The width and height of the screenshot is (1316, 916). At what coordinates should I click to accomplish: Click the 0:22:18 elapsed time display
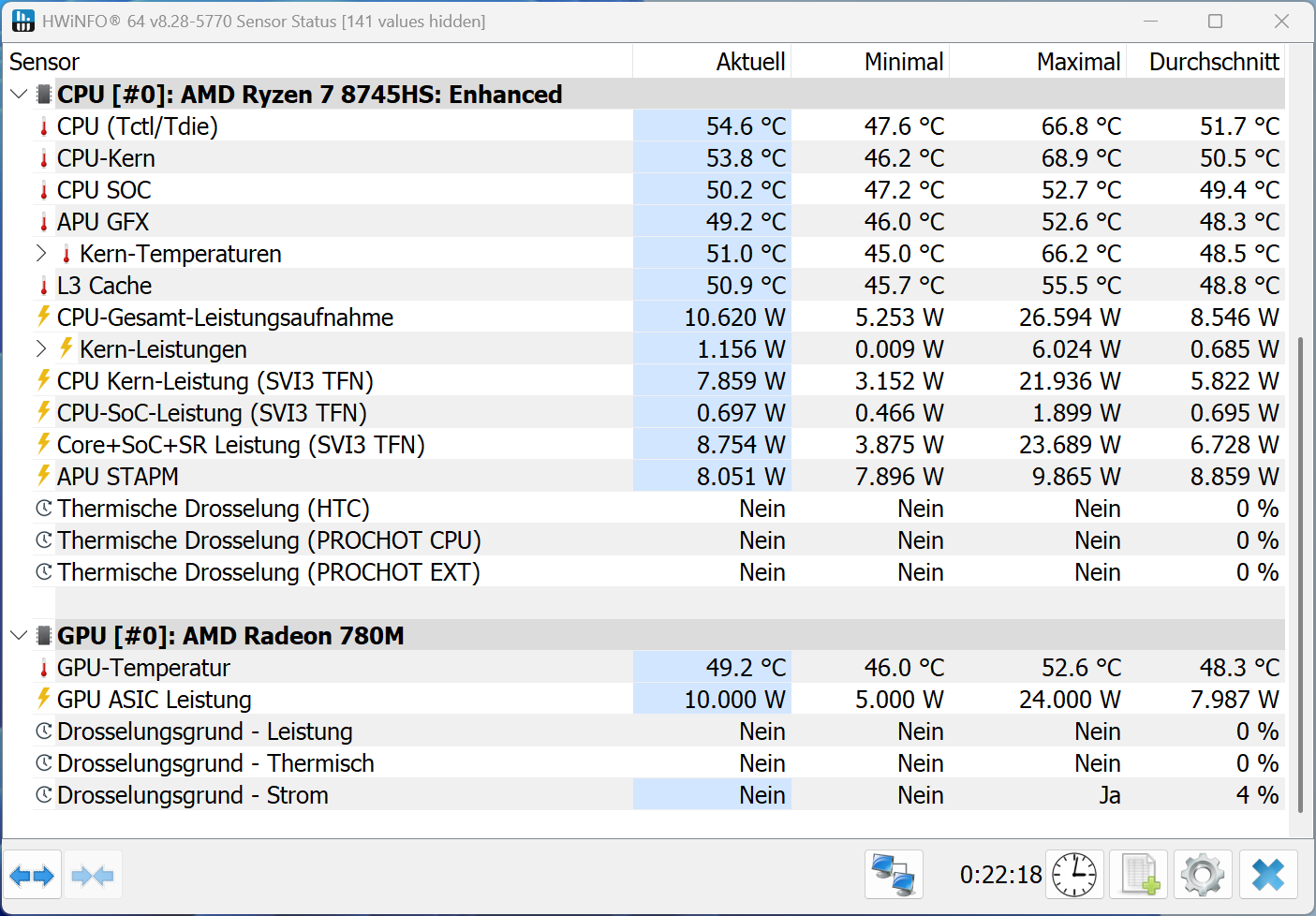(x=1000, y=875)
